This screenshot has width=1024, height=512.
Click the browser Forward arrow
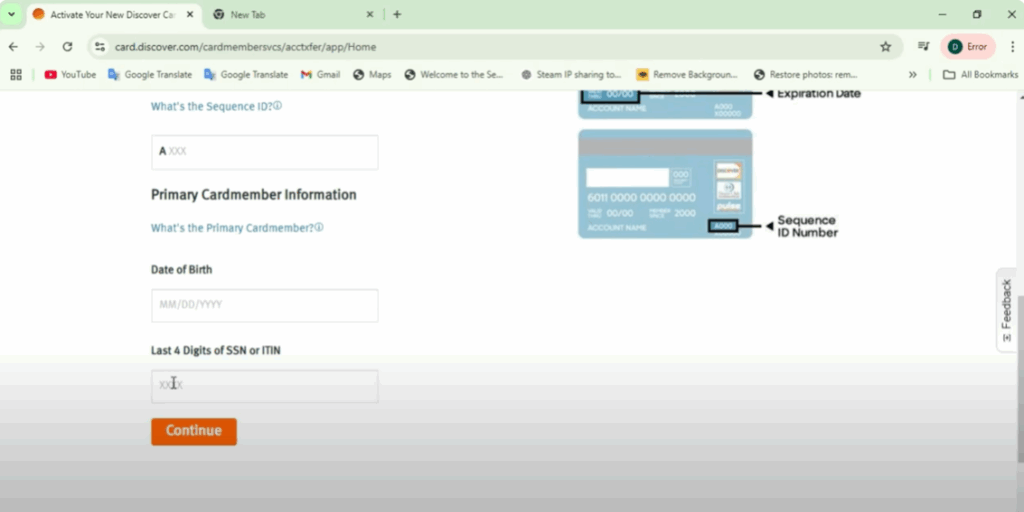40,47
